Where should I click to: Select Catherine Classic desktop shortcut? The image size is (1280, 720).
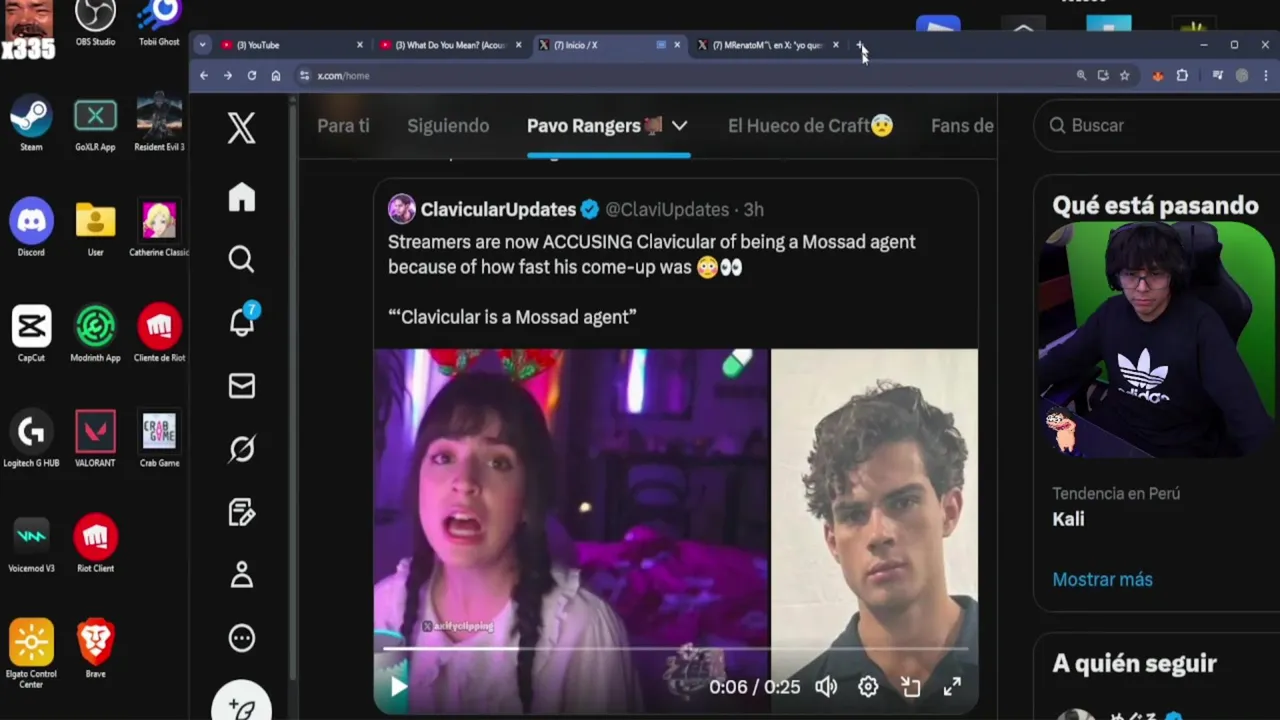159,229
